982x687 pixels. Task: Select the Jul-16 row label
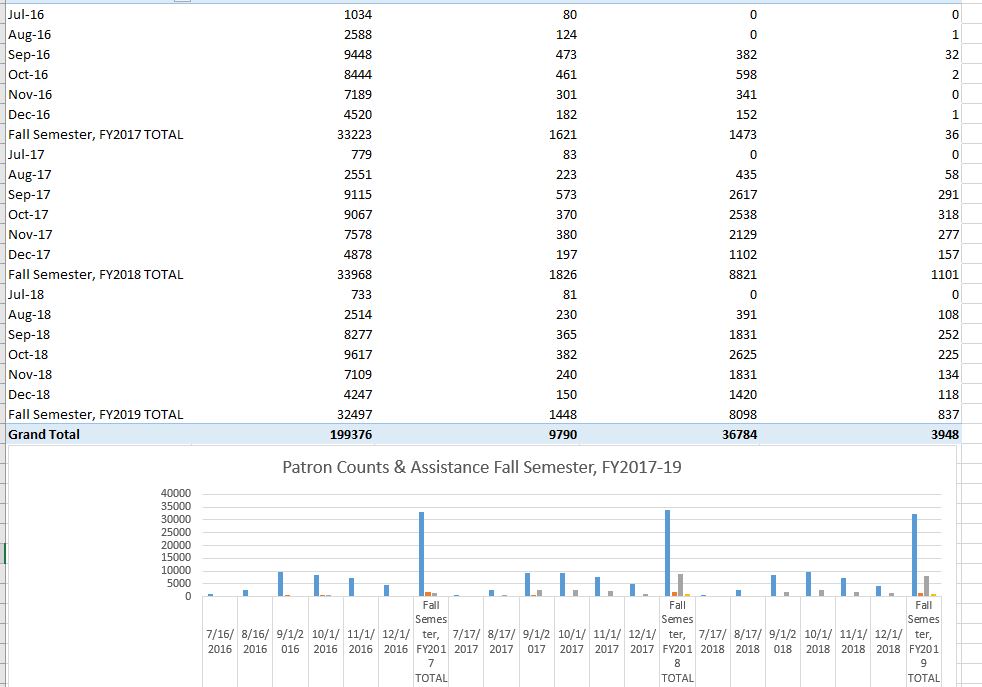pyautogui.click(x=26, y=14)
